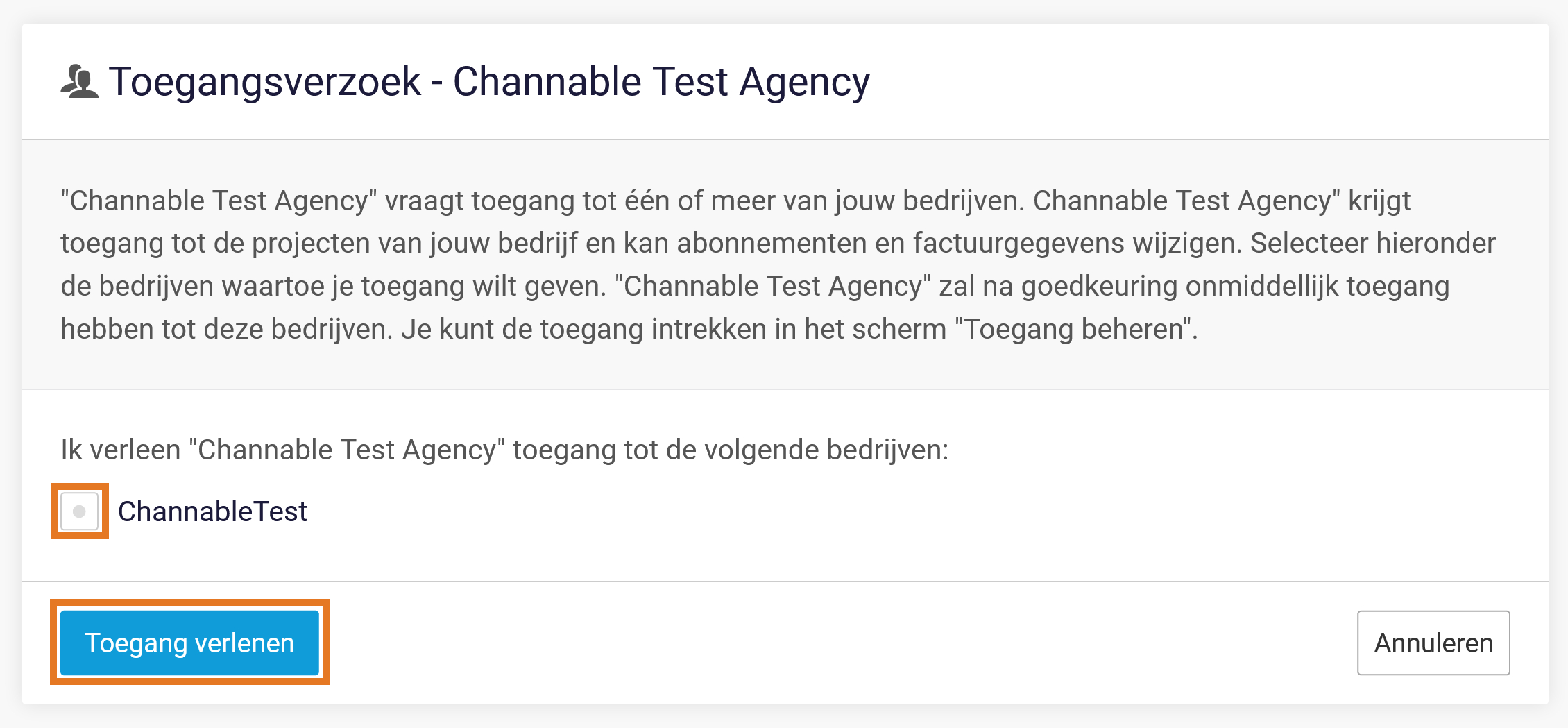Click 'volgende bedrijven:' text above the checkbox

826,450
